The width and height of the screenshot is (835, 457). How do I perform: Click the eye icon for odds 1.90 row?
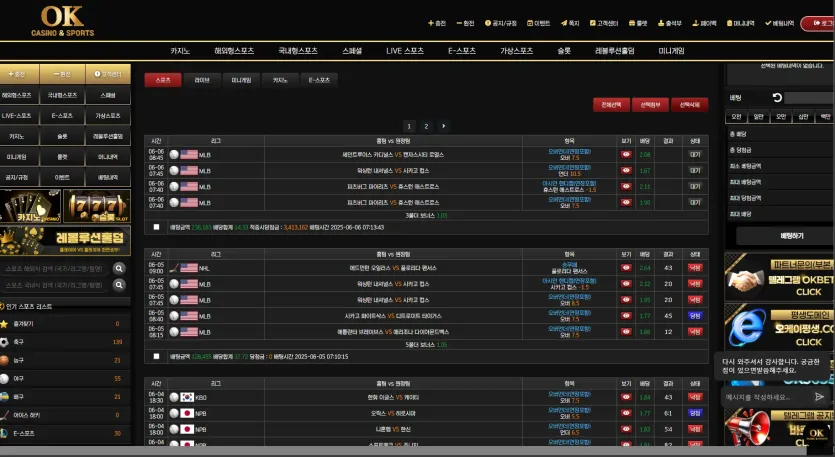coord(626,202)
